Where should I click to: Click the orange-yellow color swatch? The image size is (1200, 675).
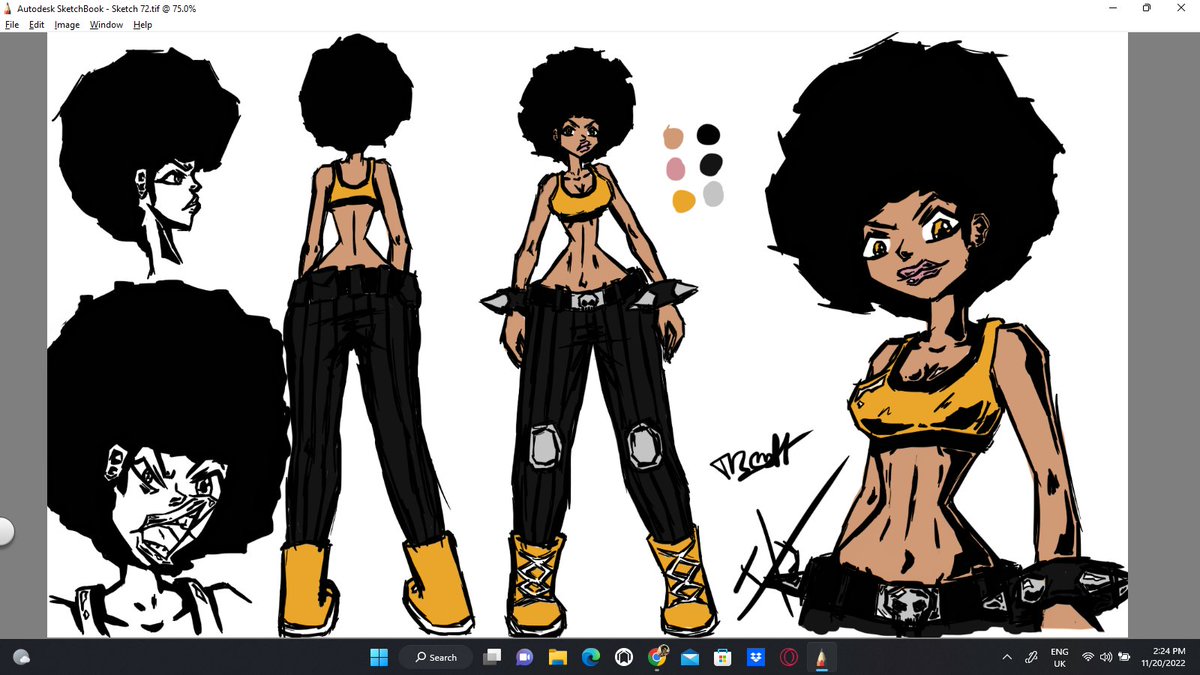click(684, 201)
